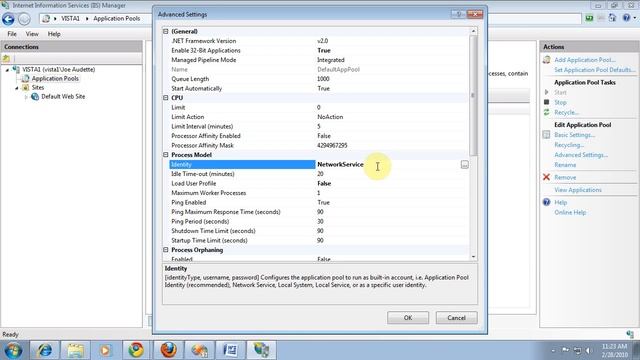Click the NetworkService identity value
The image size is (640, 360).
pyautogui.click(x=340, y=164)
